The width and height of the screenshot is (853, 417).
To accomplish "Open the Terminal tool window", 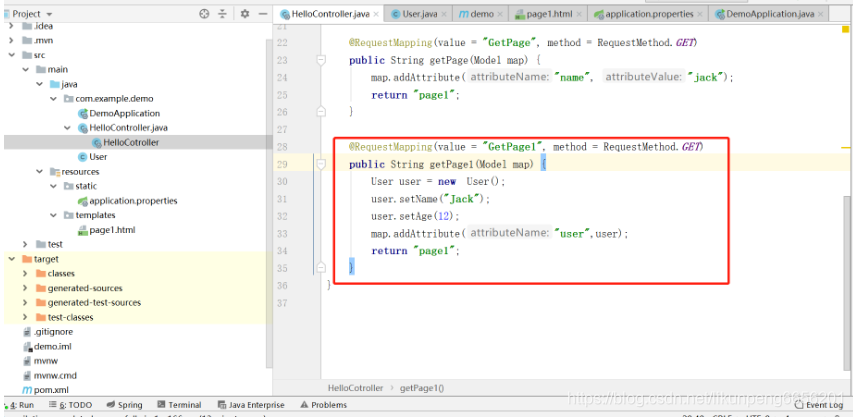I will click(x=179, y=404).
